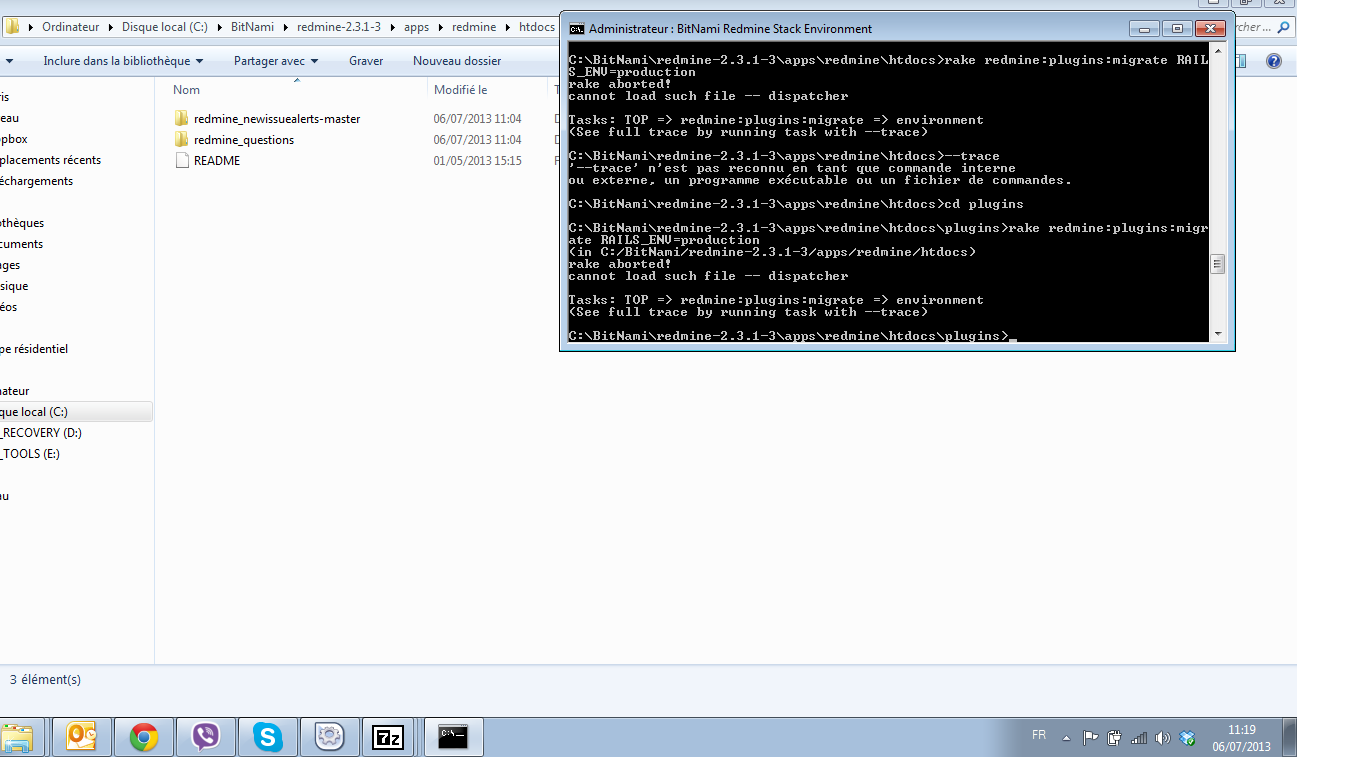Open 7-Zip from the taskbar
Screen dimensions: 1366x768
point(388,738)
